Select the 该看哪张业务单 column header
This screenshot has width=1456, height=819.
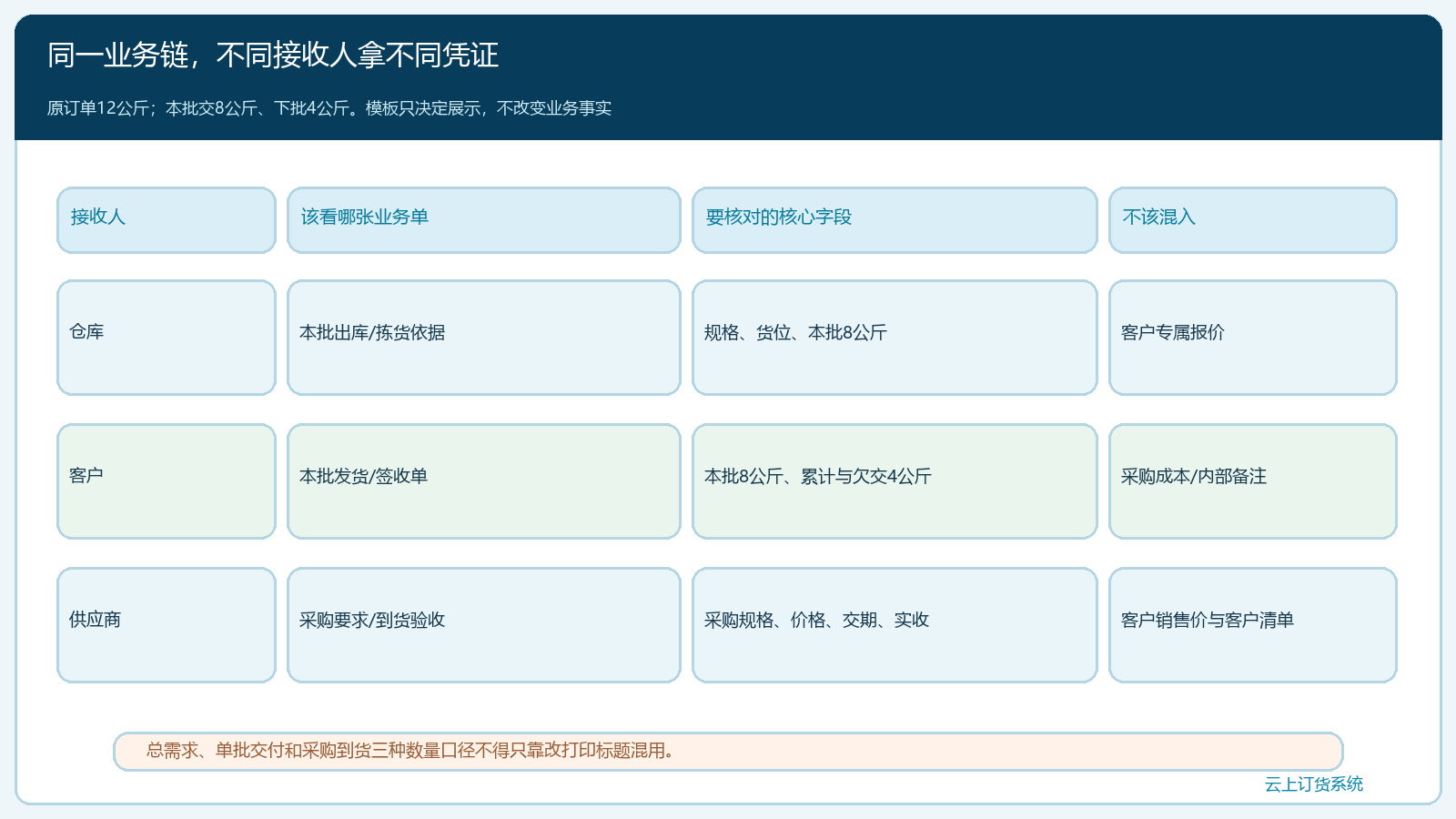[x=484, y=220]
